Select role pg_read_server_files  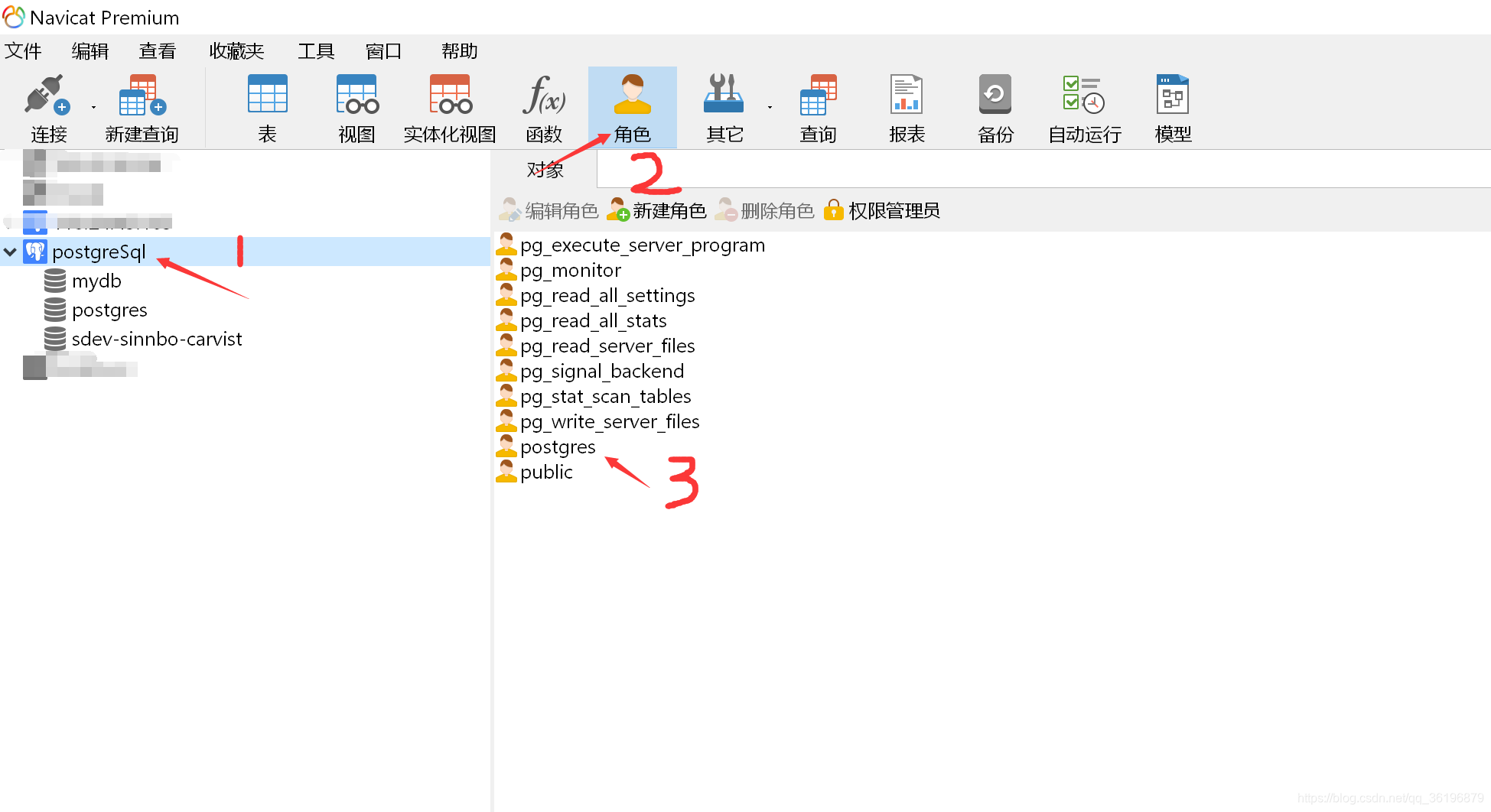point(607,346)
